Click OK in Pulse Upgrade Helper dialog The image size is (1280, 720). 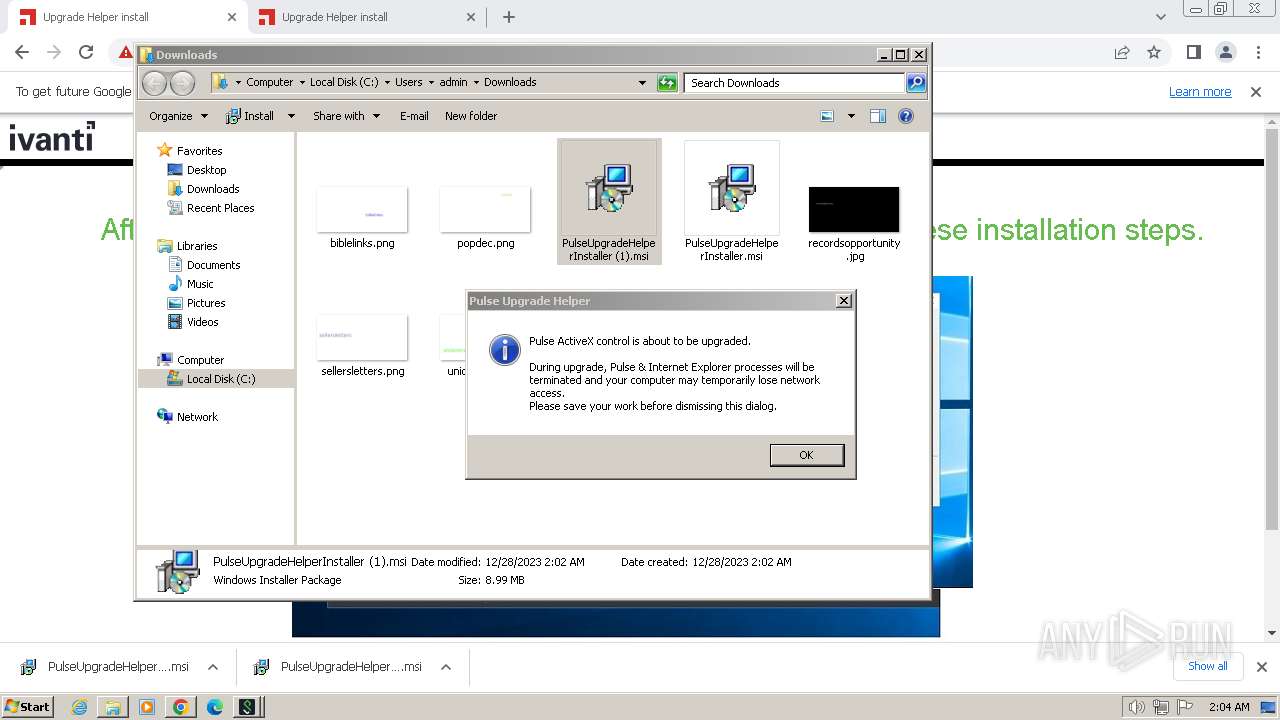[807, 455]
